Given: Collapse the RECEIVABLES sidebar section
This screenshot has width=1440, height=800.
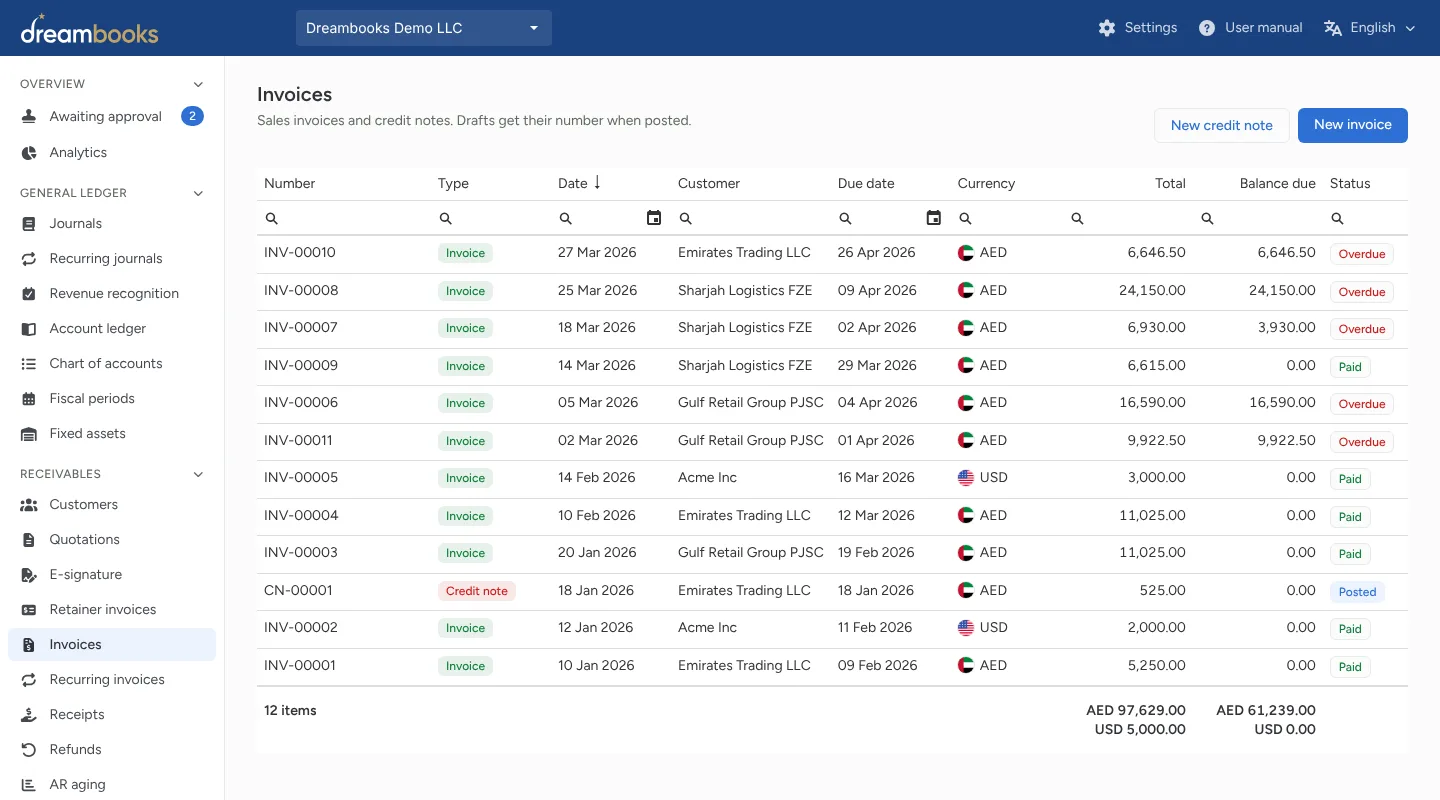Looking at the screenshot, I should pyautogui.click(x=198, y=474).
